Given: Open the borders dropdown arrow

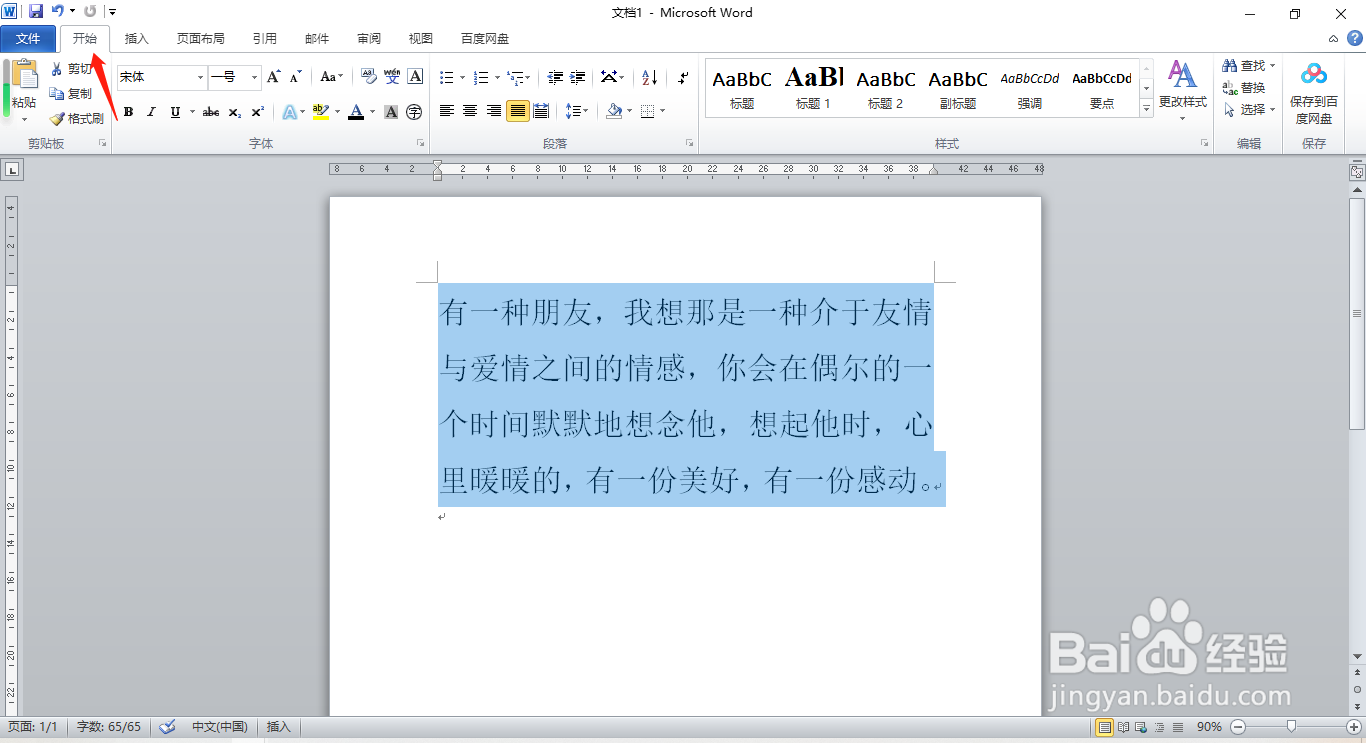Looking at the screenshot, I should [x=662, y=112].
